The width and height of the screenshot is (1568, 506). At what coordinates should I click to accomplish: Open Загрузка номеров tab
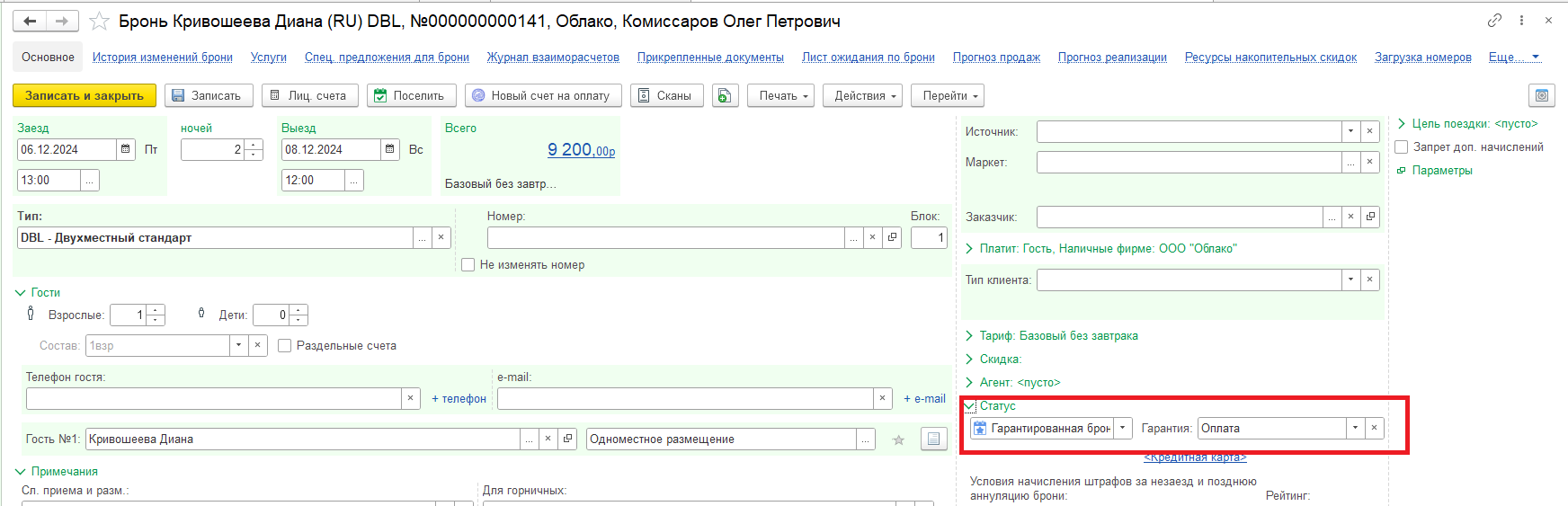click(x=1423, y=57)
